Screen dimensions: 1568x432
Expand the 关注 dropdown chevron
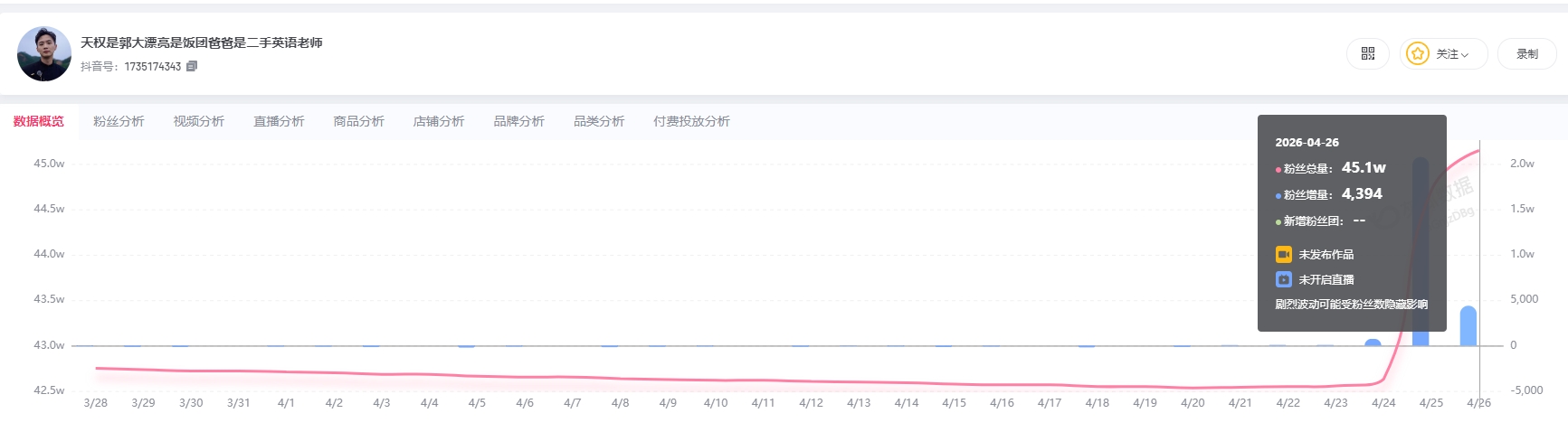1465,55
